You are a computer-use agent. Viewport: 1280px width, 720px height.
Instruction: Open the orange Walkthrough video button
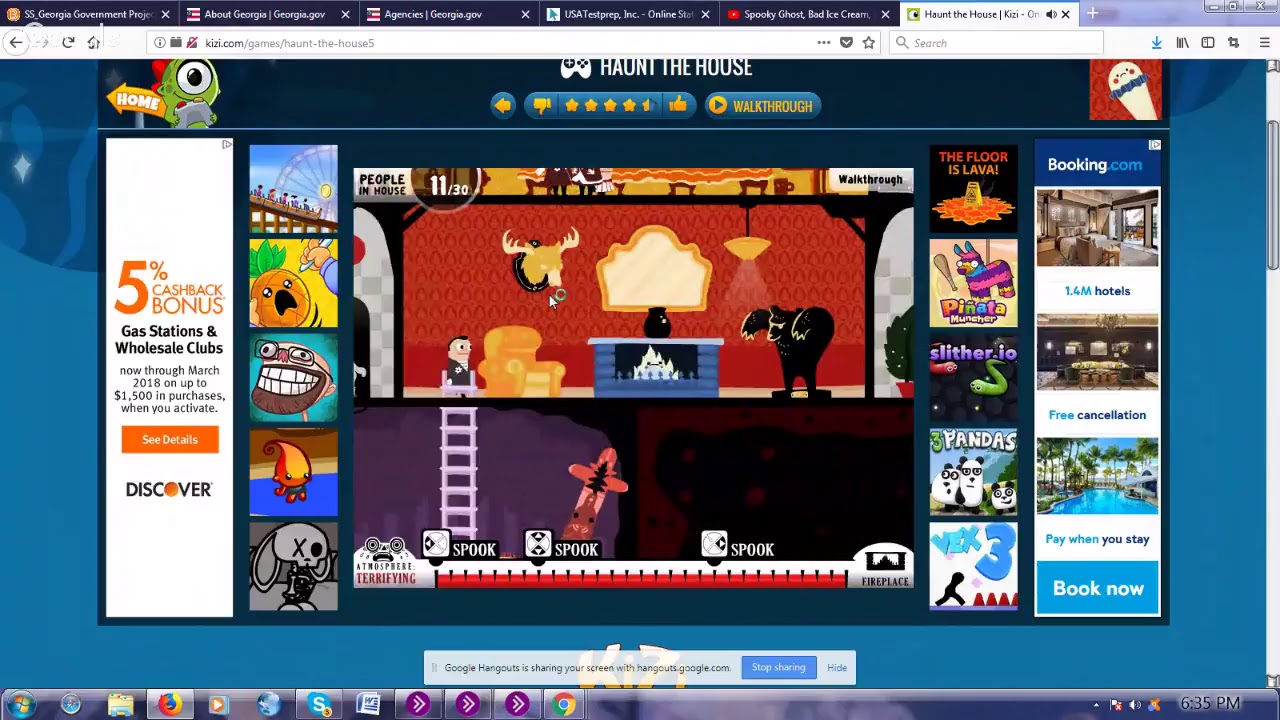point(763,105)
